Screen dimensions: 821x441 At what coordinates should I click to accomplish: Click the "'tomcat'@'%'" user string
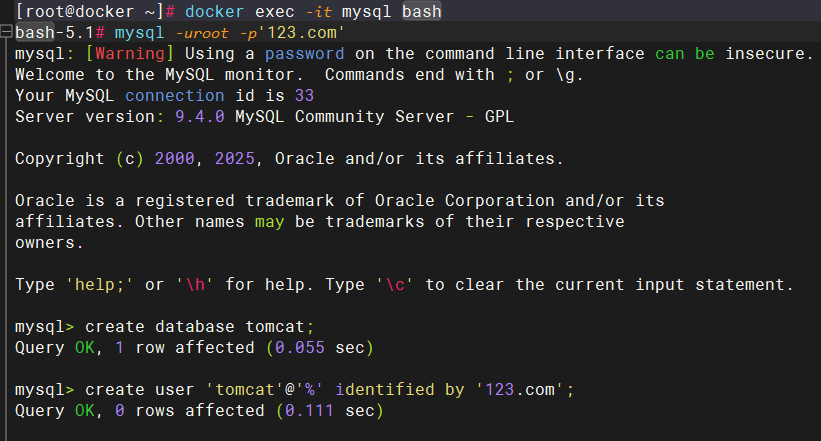pyautogui.click(x=264, y=389)
